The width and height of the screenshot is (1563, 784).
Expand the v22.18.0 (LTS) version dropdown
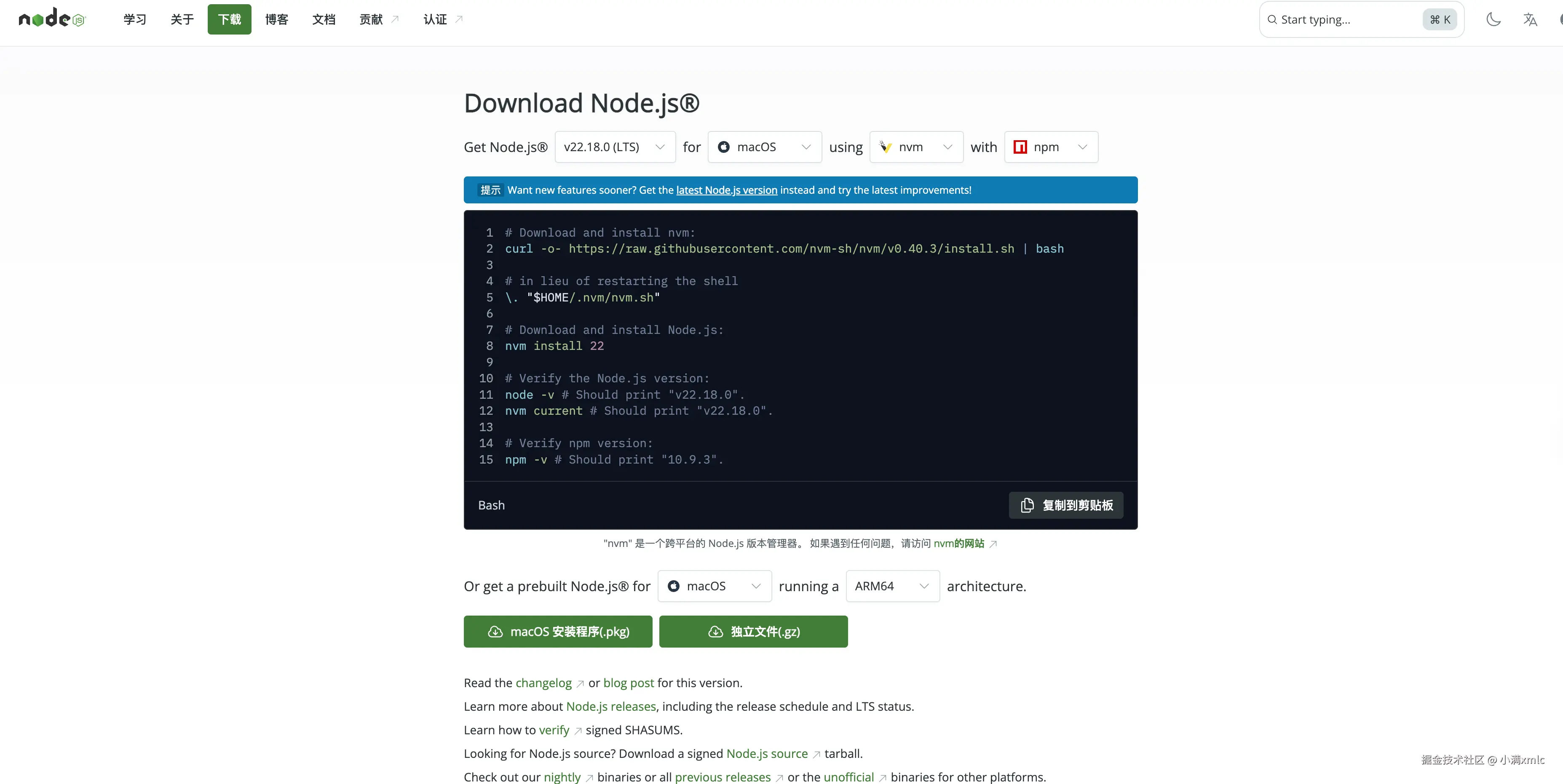tap(614, 147)
